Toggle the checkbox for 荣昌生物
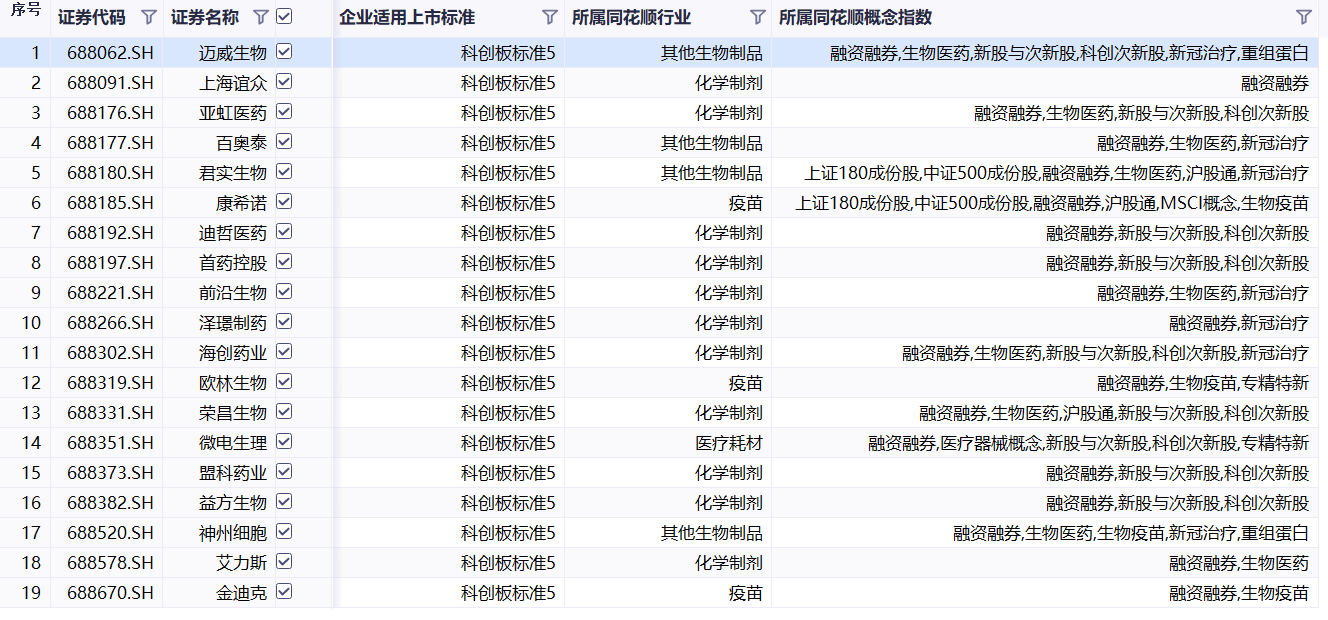Screen dimensions: 1328x620 284,412
